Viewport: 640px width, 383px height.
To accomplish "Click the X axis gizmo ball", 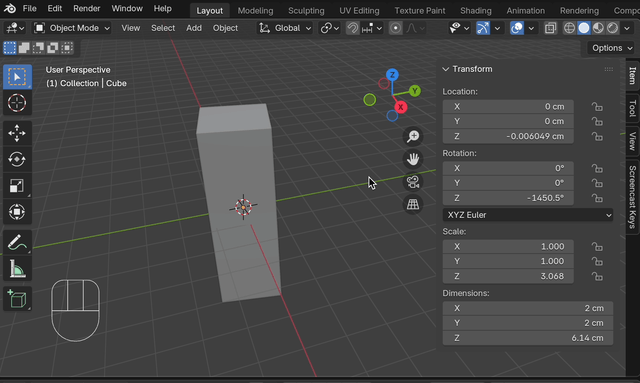I will (x=400, y=107).
